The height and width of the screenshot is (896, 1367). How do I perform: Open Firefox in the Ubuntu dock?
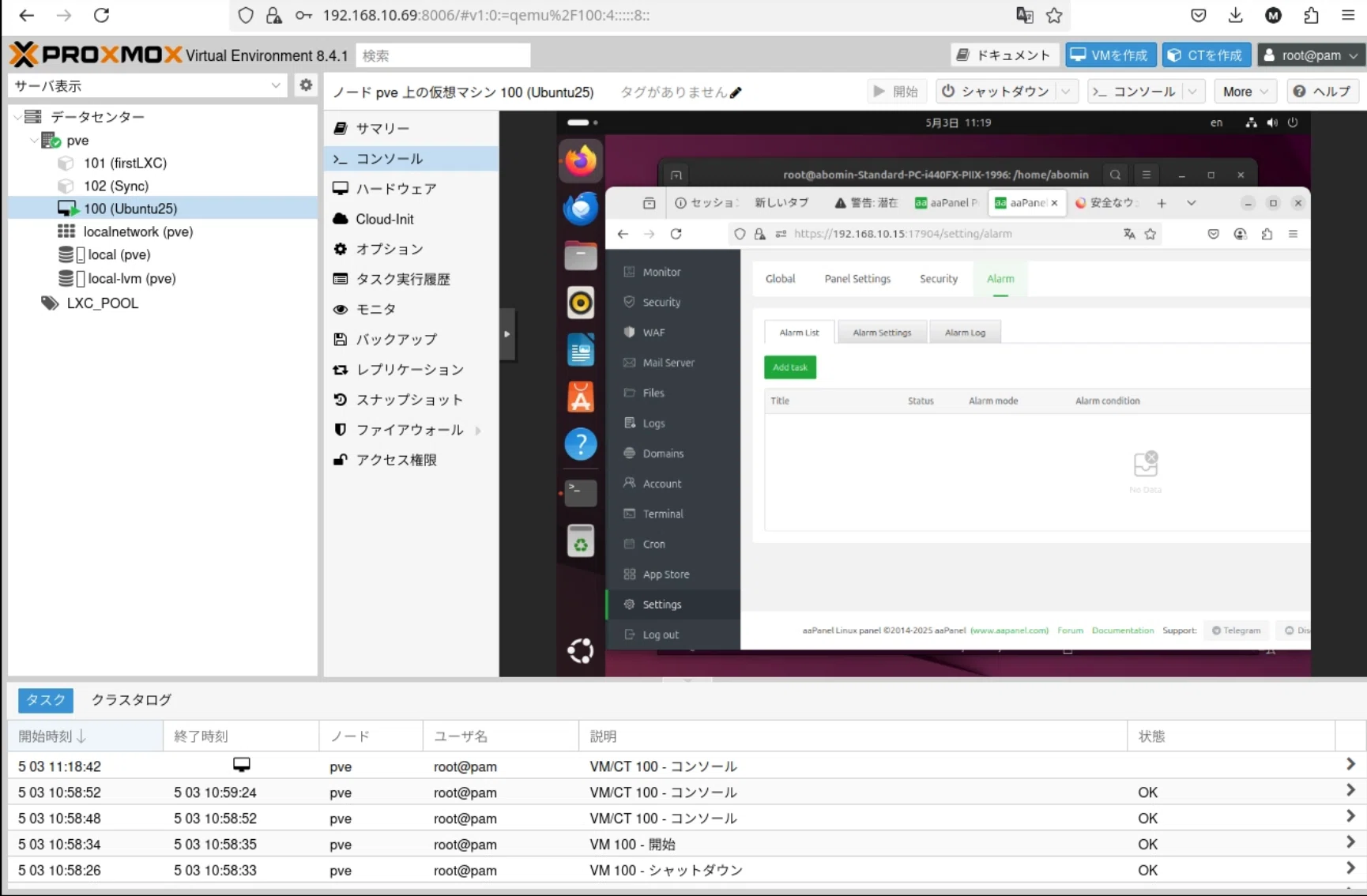pyautogui.click(x=581, y=161)
